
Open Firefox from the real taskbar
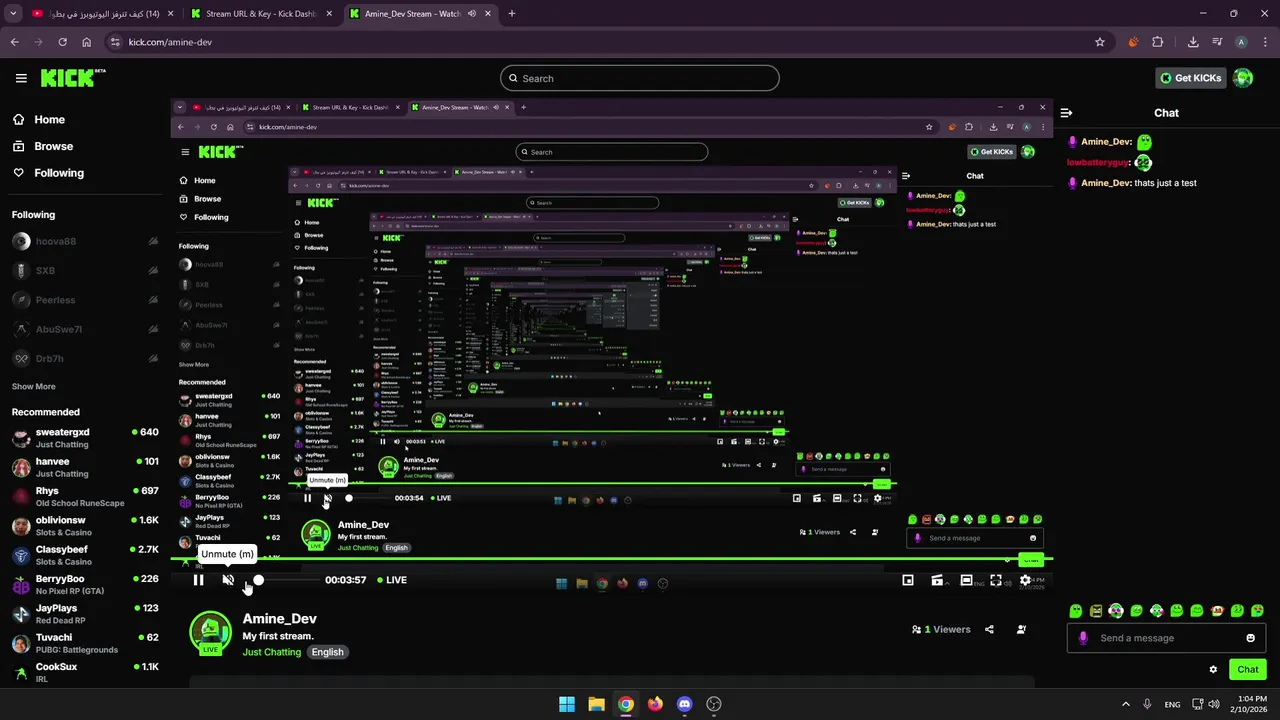pos(655,704)
